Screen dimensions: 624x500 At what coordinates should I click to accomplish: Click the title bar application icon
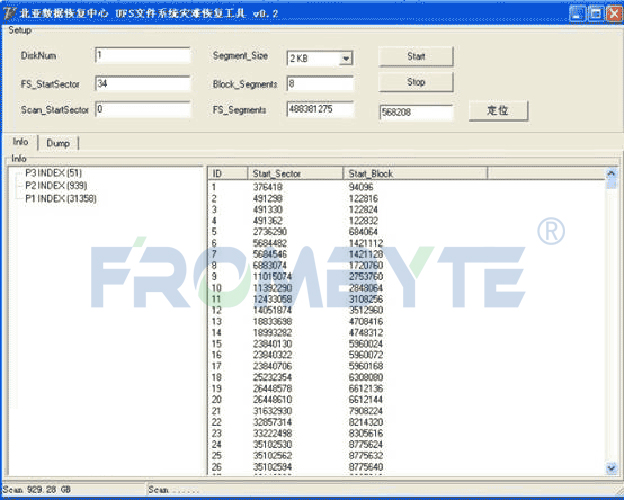click(9, 14)
